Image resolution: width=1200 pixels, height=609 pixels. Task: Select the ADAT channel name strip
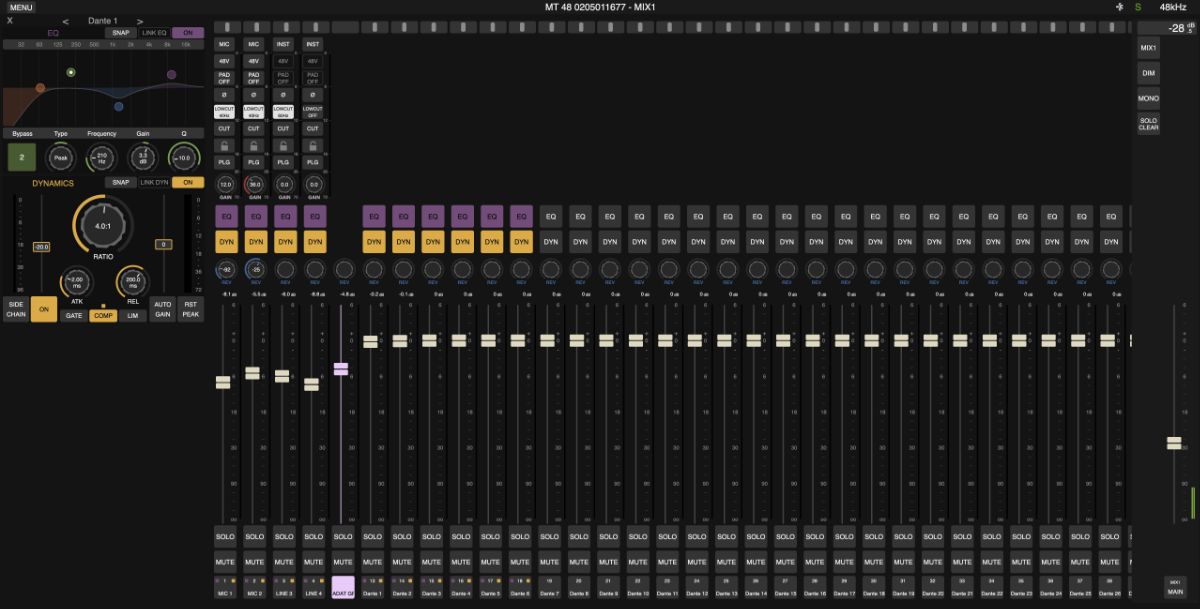[x=343, y=587]
